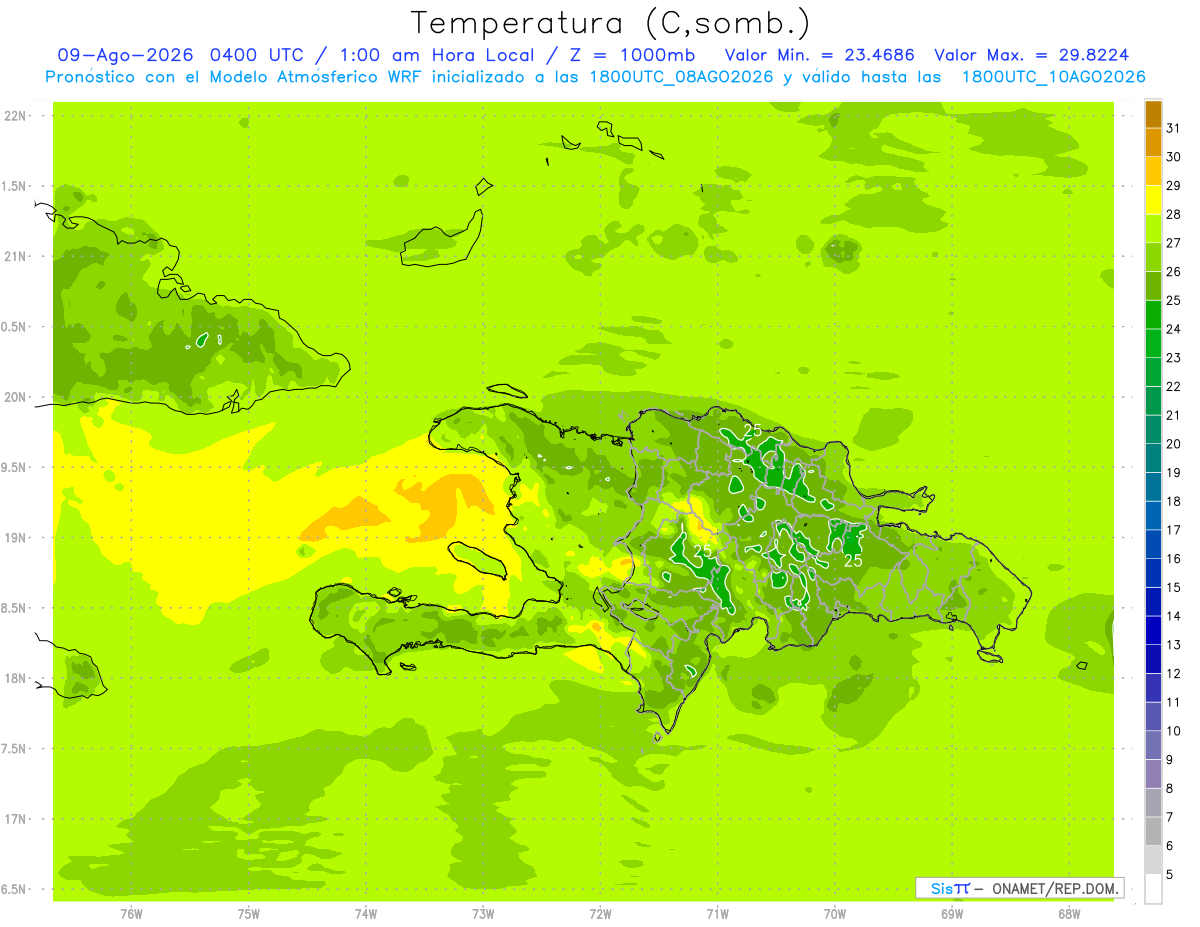Image resolution: width=1200 pixels, height=927 pixels.
Task: Click the gold color bar segment between 29 and 30
Action: tap(1153, 171)
